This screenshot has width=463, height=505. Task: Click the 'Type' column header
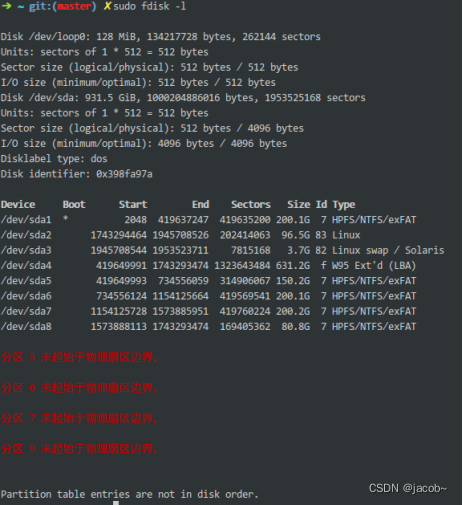coord(344,205)
